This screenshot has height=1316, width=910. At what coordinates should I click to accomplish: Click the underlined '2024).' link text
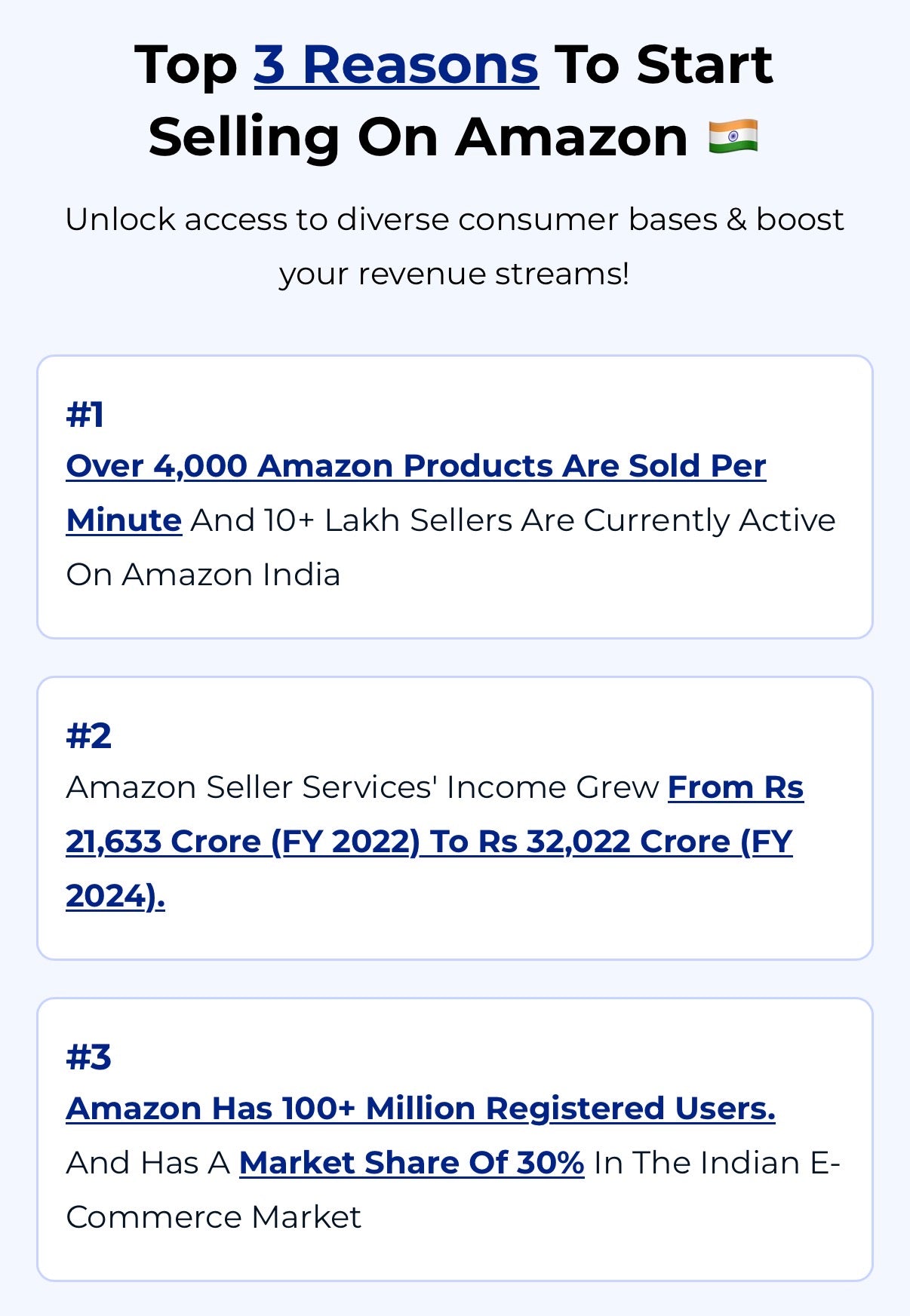tap(115, 896)
